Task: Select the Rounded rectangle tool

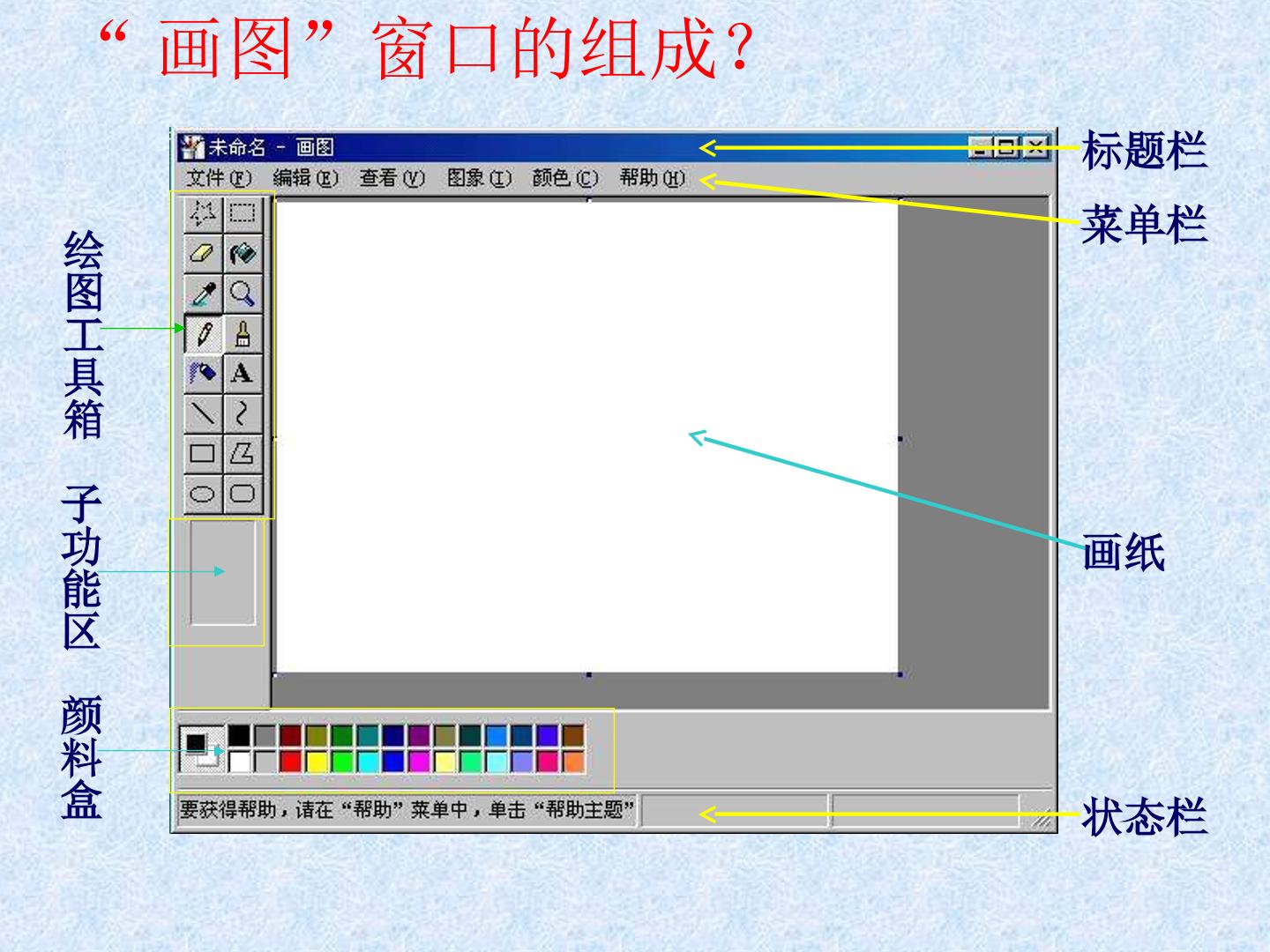Action: point(243,494)
